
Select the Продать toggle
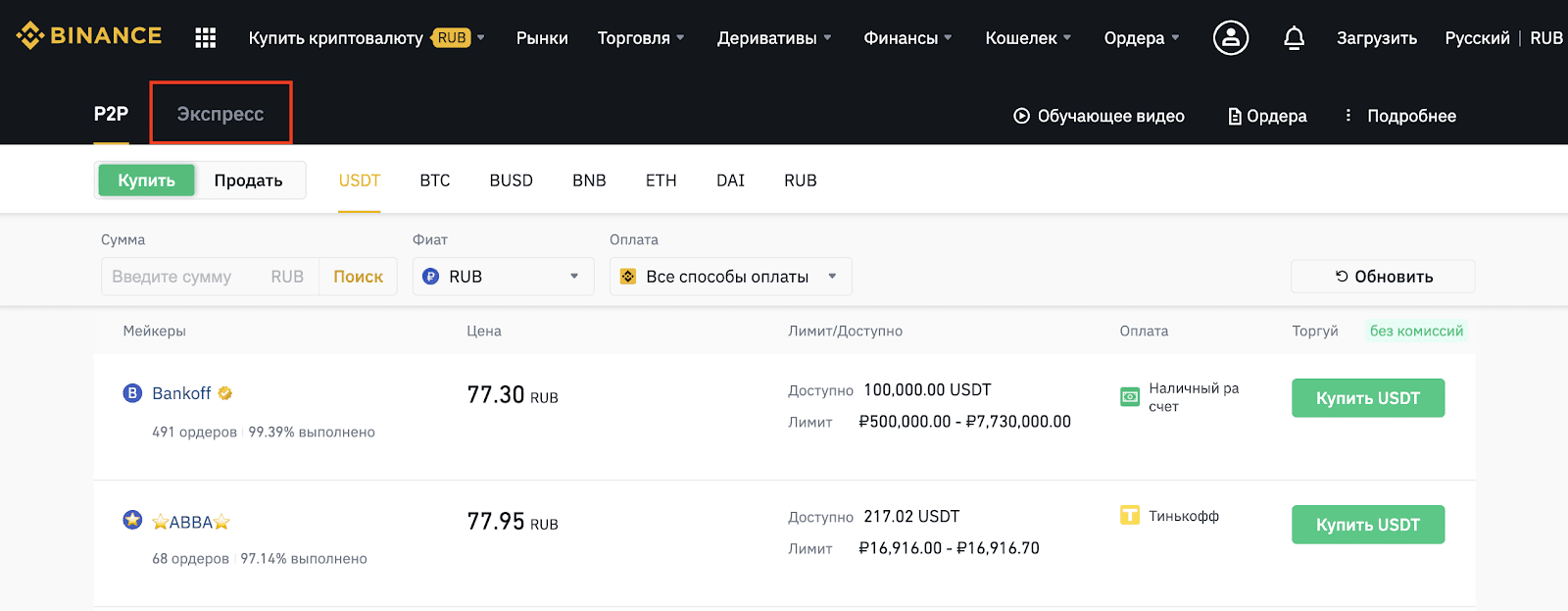[x=248, y=180]
